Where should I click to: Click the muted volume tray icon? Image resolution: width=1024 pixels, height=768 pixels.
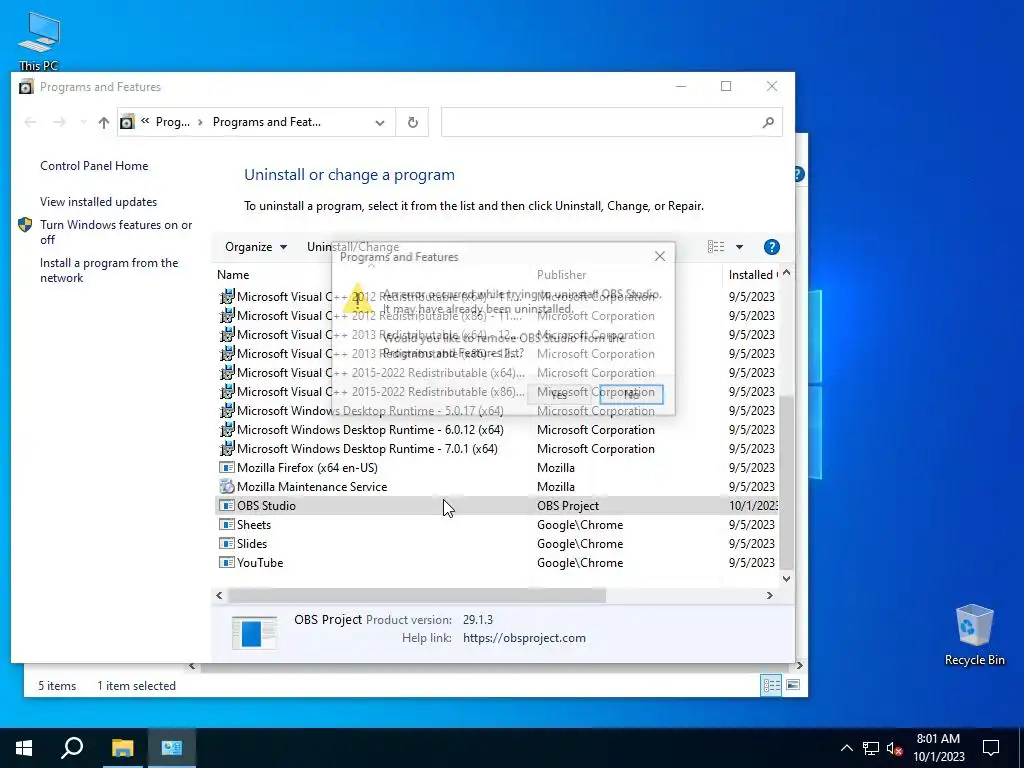(894, 748)
